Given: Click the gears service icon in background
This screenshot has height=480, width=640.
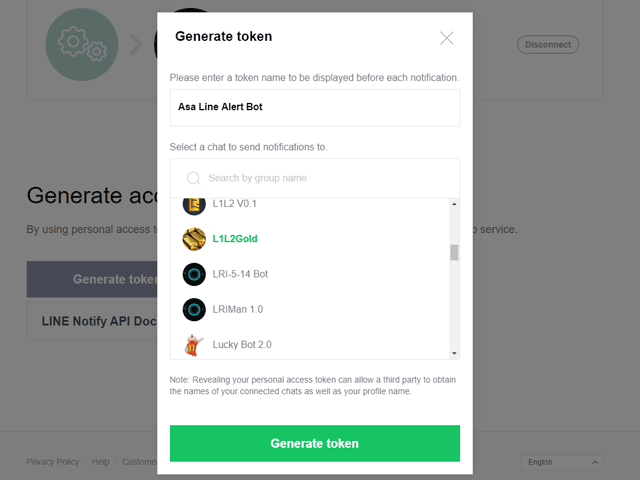Looking at the screenshot, I should tap(82, 44).
